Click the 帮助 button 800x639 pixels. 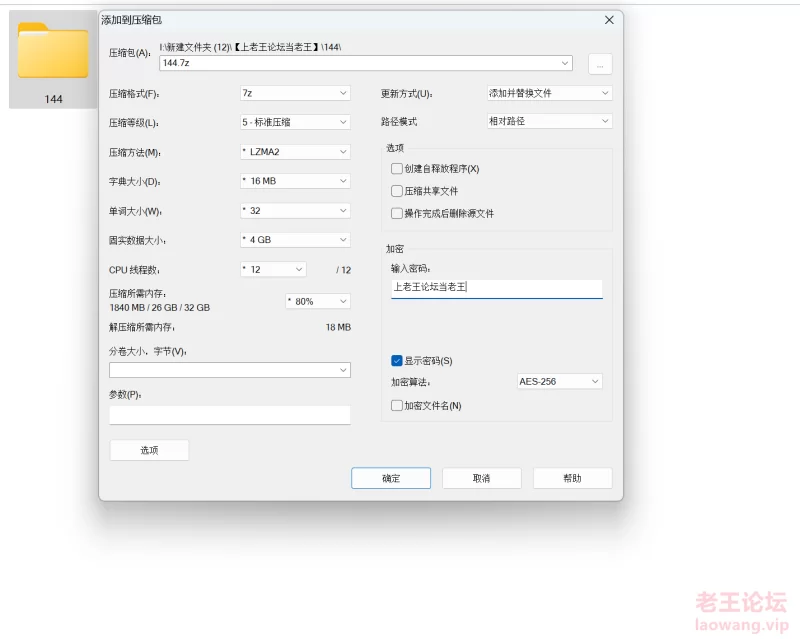[572, 478]
